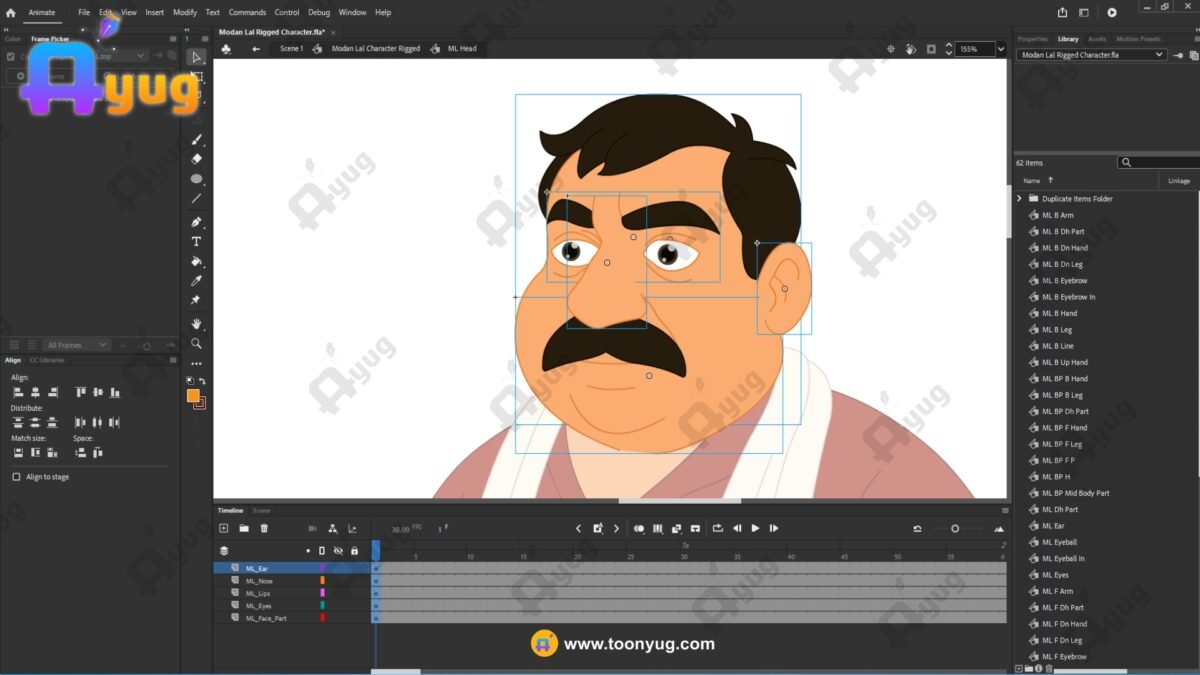The width and height of the screenshot is (1200, 675).
Task: Click the back arrow in edit bar
Action: (x=256, y=48)
